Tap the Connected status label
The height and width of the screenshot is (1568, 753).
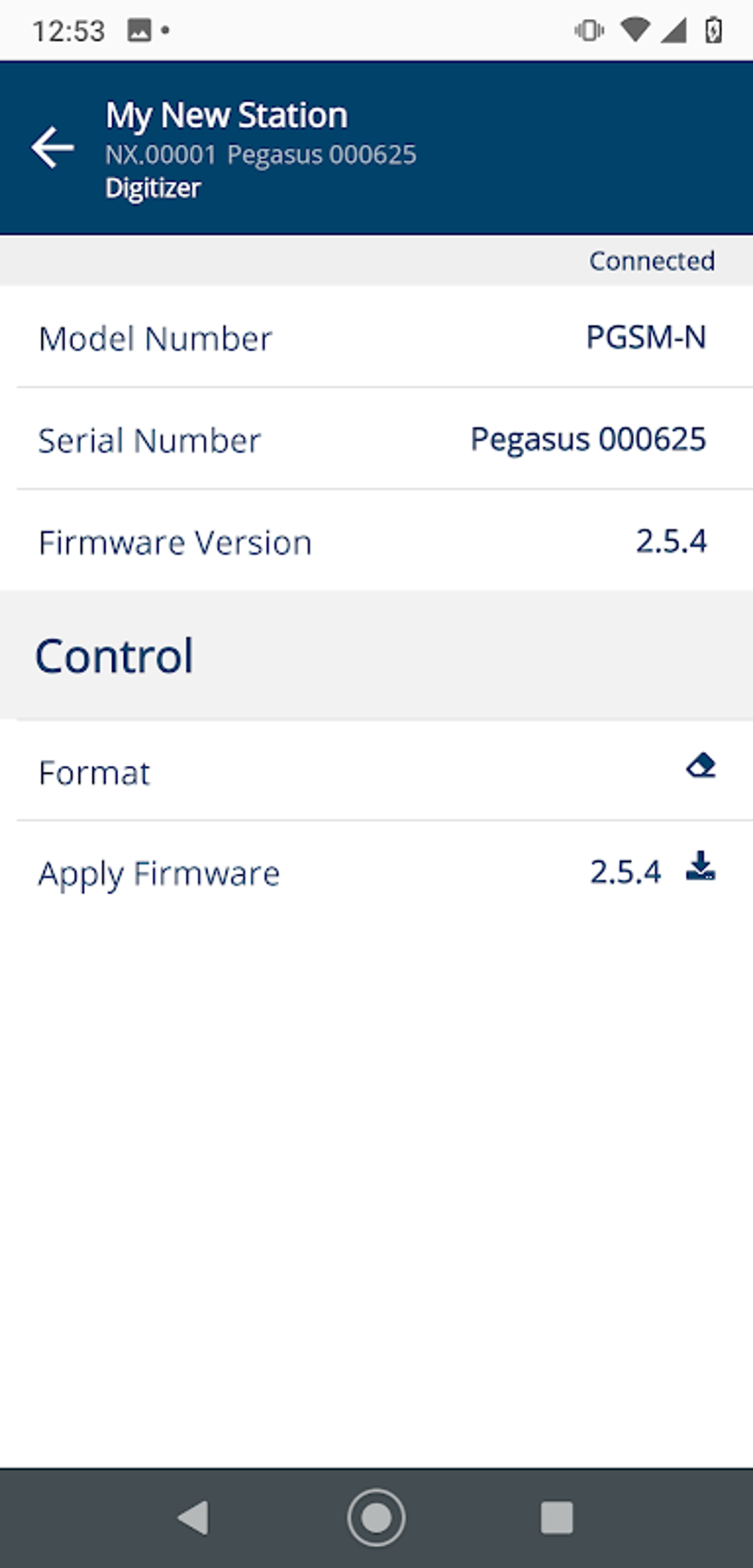(x=652, y=260)
